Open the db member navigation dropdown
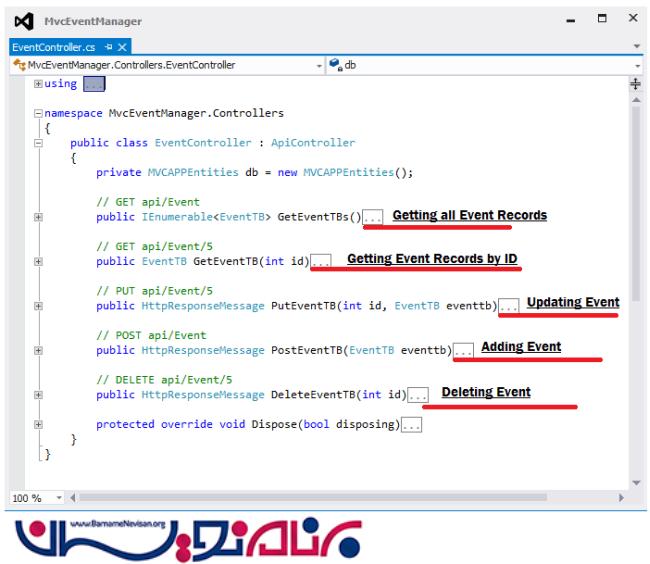650x564 pixels. (x=636, y=65)
